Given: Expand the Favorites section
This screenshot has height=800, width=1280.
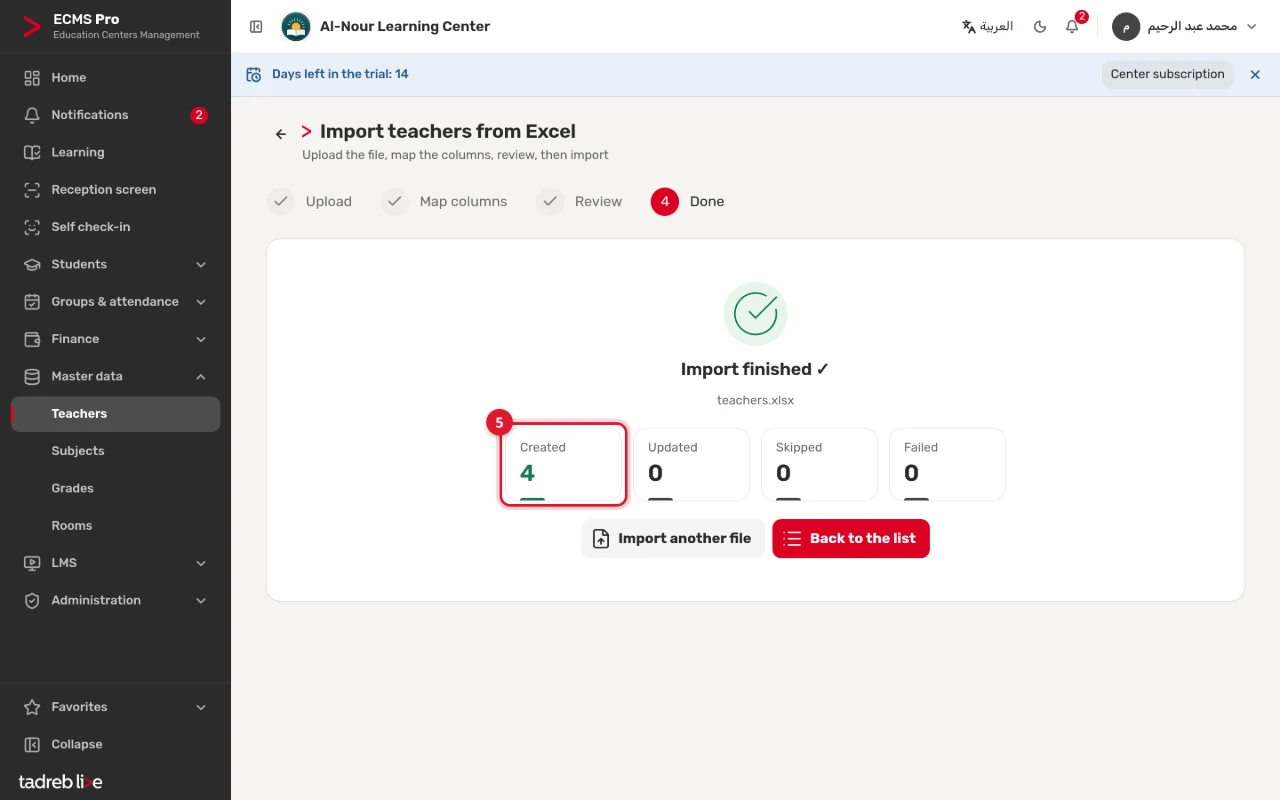Looking at the screenshot, I should pos(116,707).
